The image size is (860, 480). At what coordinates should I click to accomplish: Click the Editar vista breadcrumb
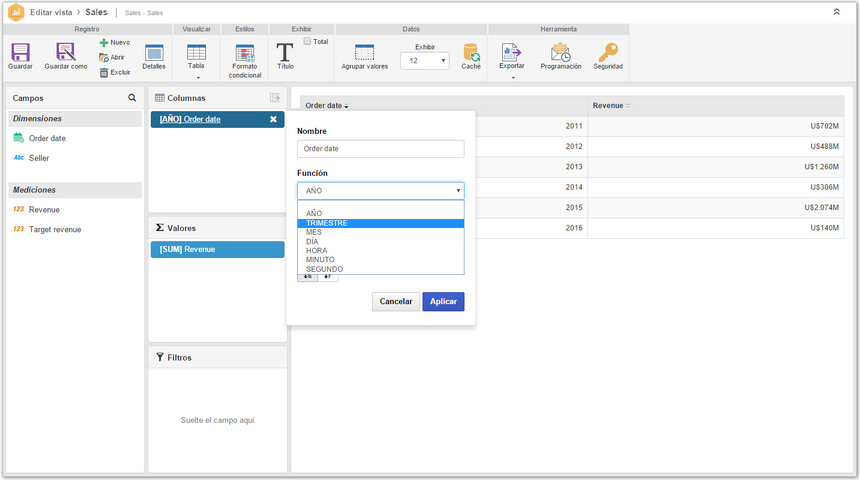(x=51, y=12)
